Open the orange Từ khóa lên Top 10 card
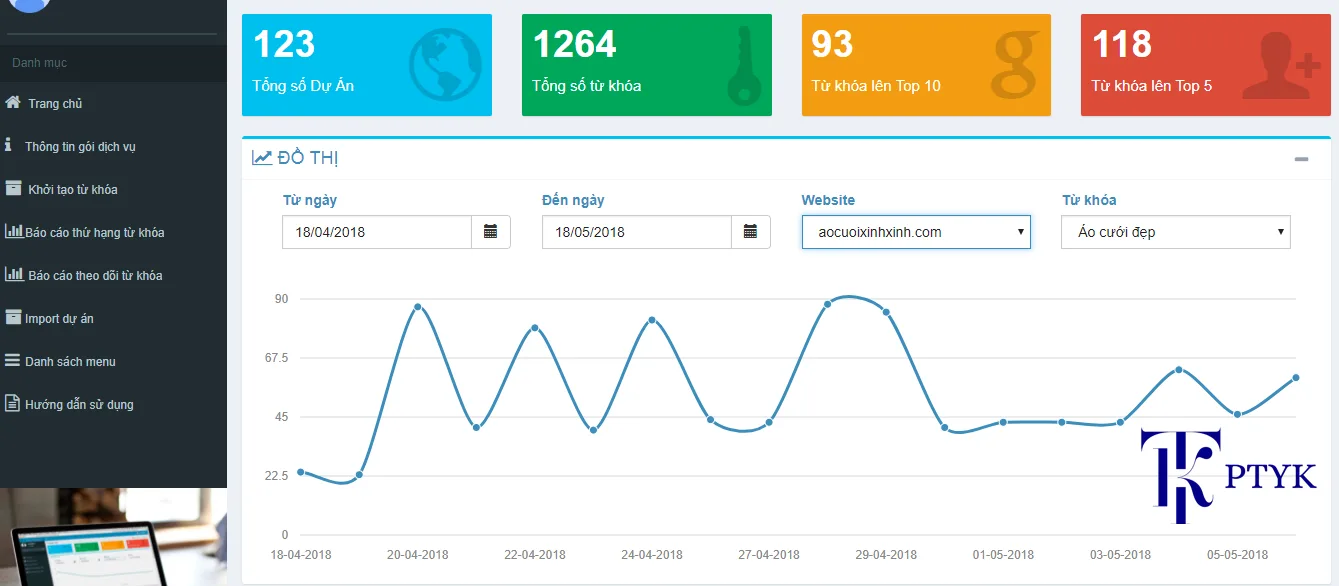Image resolution: width=1339 pixels, height=586 pixels. pos(926,65)
